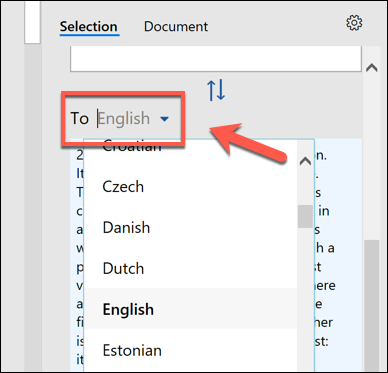Open the translator settings gear

pyautogui.click(x=354, y=23)
